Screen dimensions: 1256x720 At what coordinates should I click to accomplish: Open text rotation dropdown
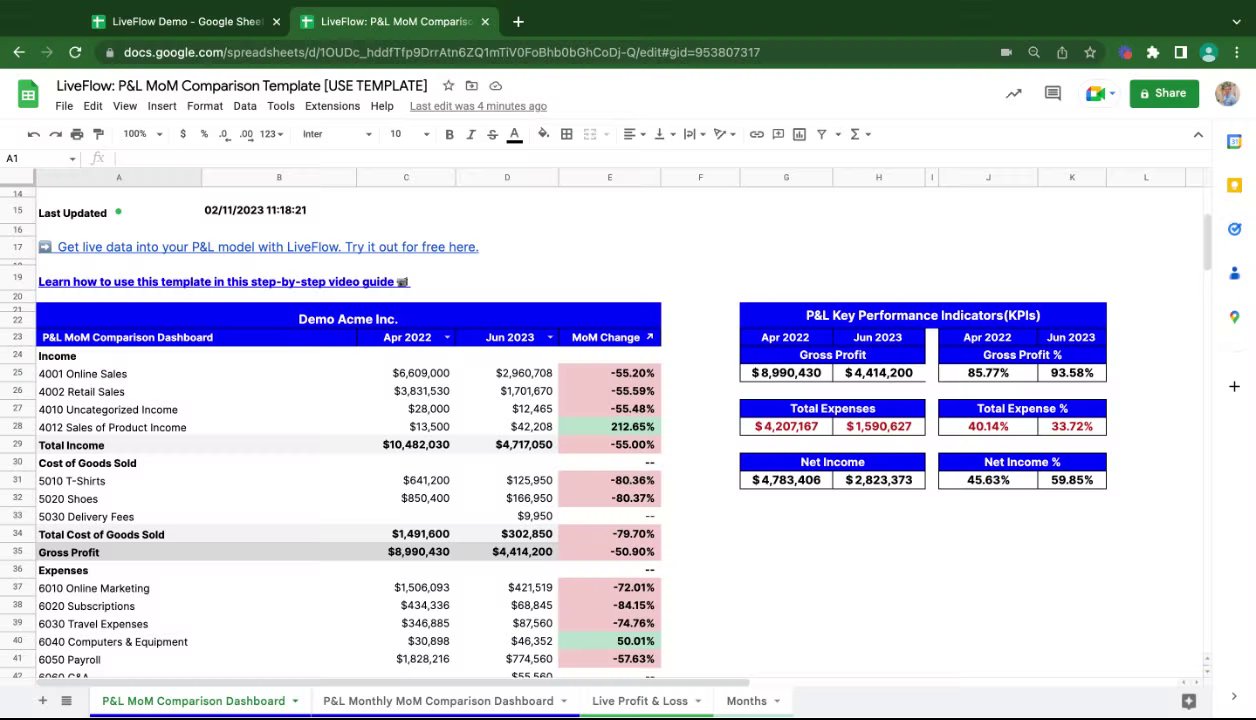tap(724, 134)
